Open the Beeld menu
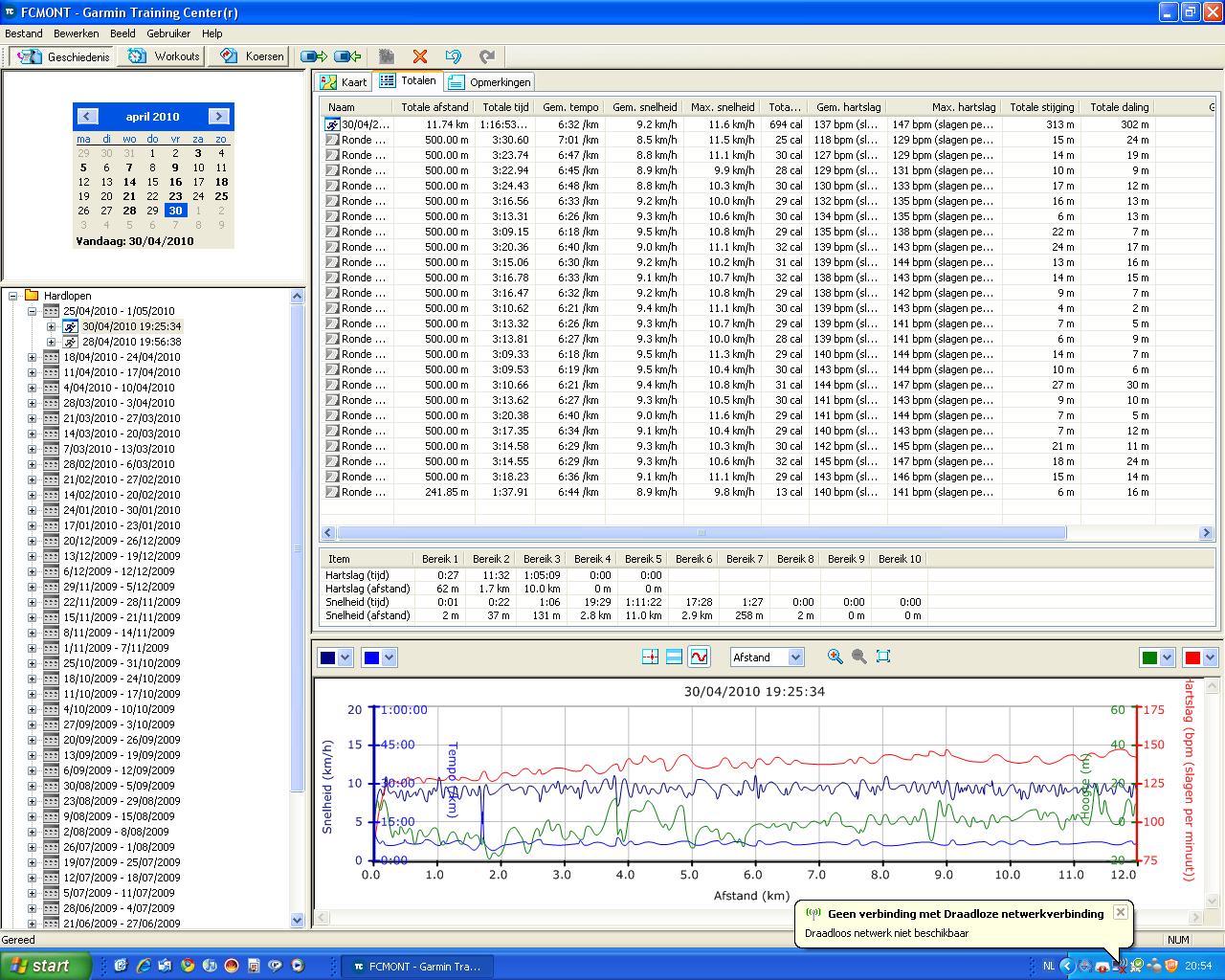The image size is (1225, 980). tap(122, 33)
